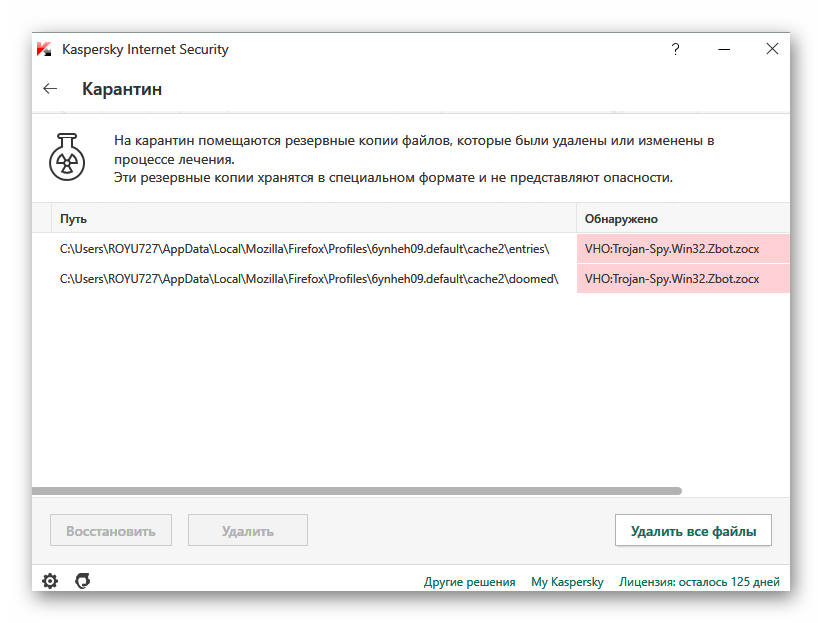Screen dimensions: 822x623
Task: Sort by the Путь column header
Action: [x=314, y=219]
